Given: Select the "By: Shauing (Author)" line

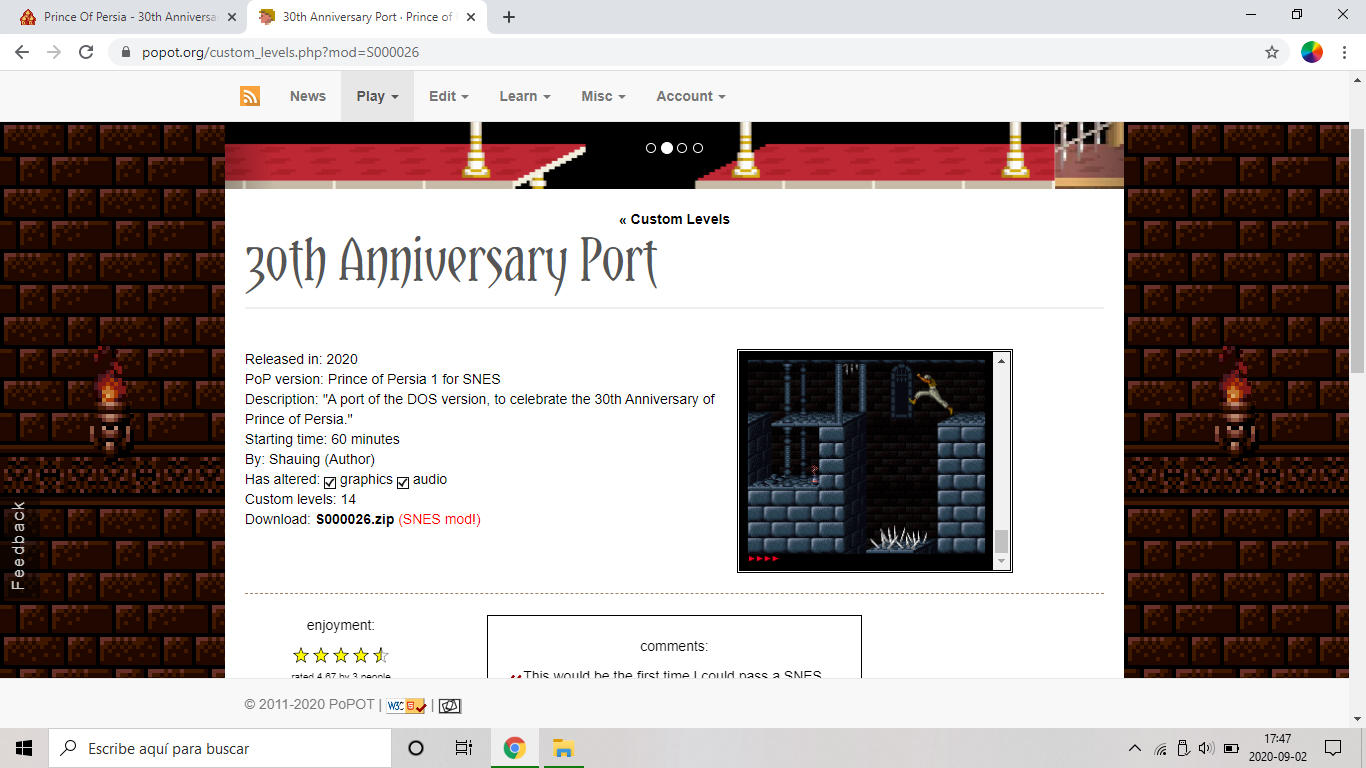Looking at the screenshot, I should click(x=310, y=459).
